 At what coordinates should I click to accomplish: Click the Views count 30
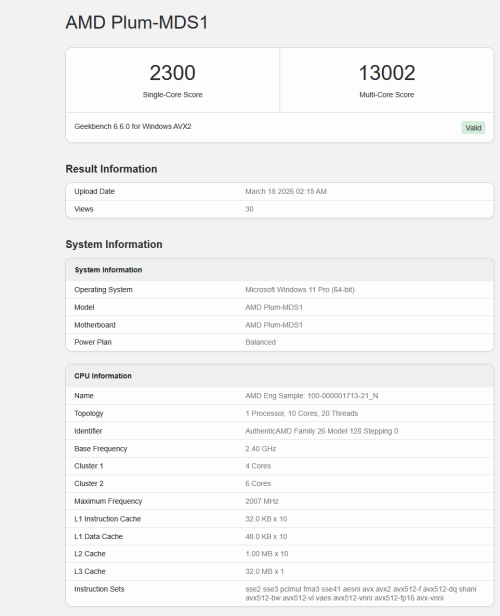click(249, 209)
